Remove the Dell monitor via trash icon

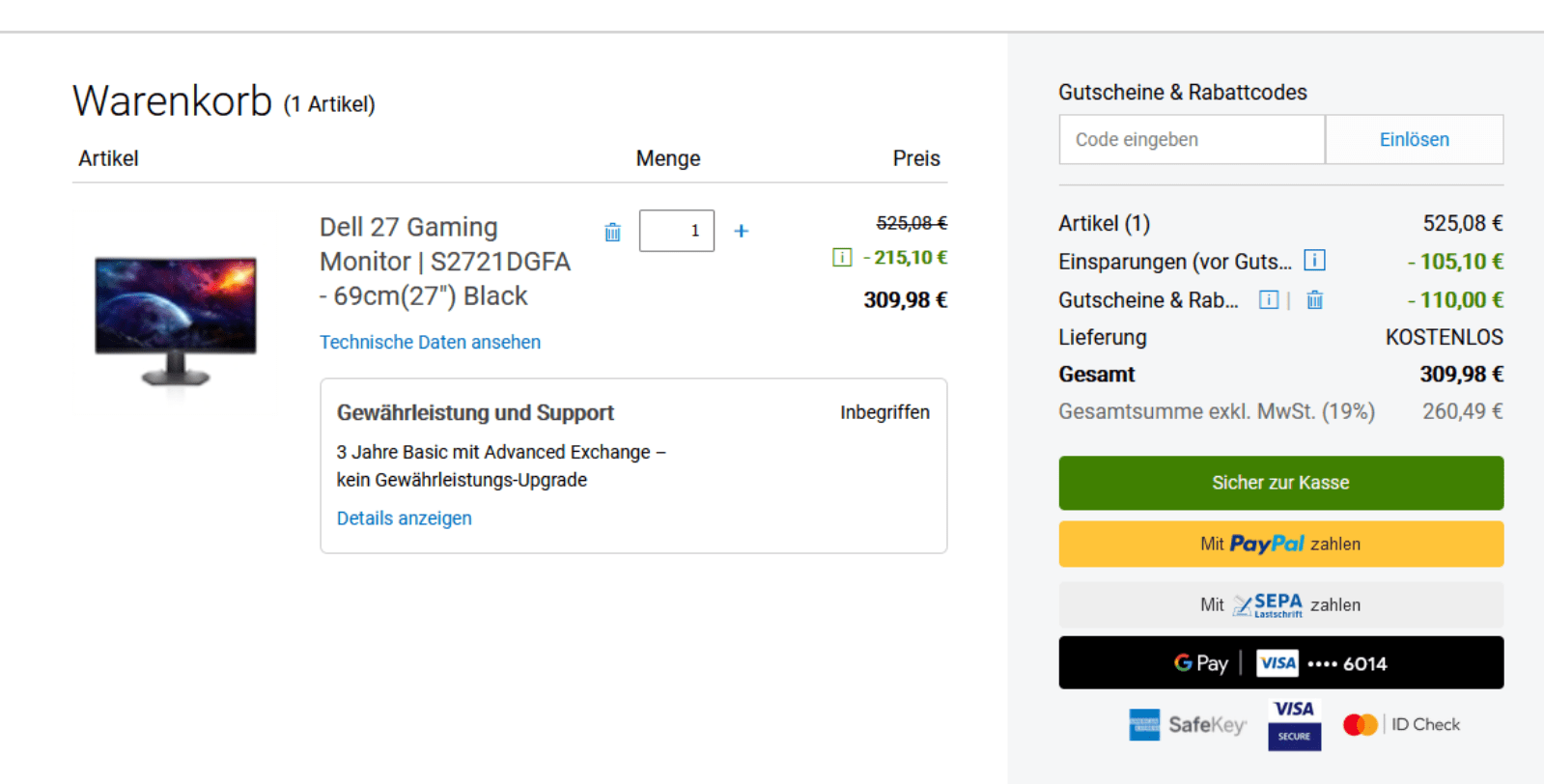[x=612, y=232]
